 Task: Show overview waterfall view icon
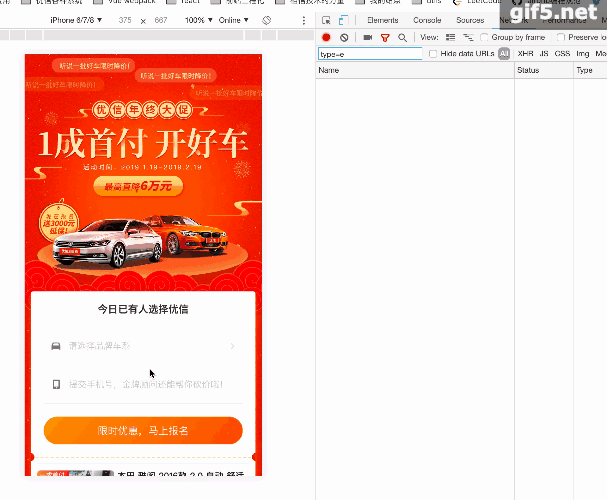click(468, 37)
